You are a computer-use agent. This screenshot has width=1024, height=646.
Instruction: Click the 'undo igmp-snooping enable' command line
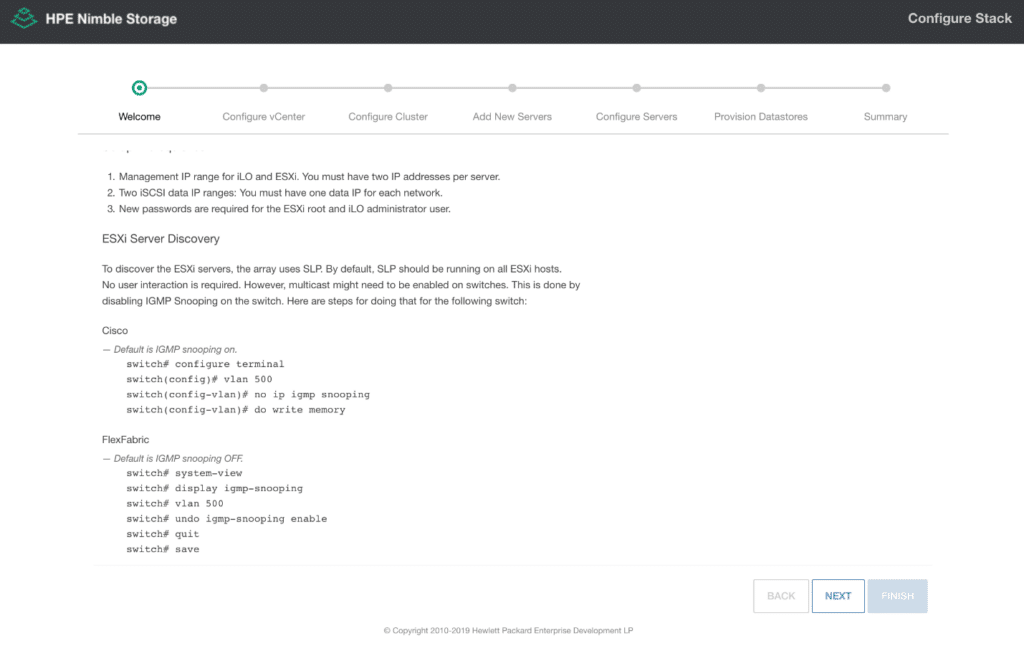pyautogui.click(x=227, y=519)
